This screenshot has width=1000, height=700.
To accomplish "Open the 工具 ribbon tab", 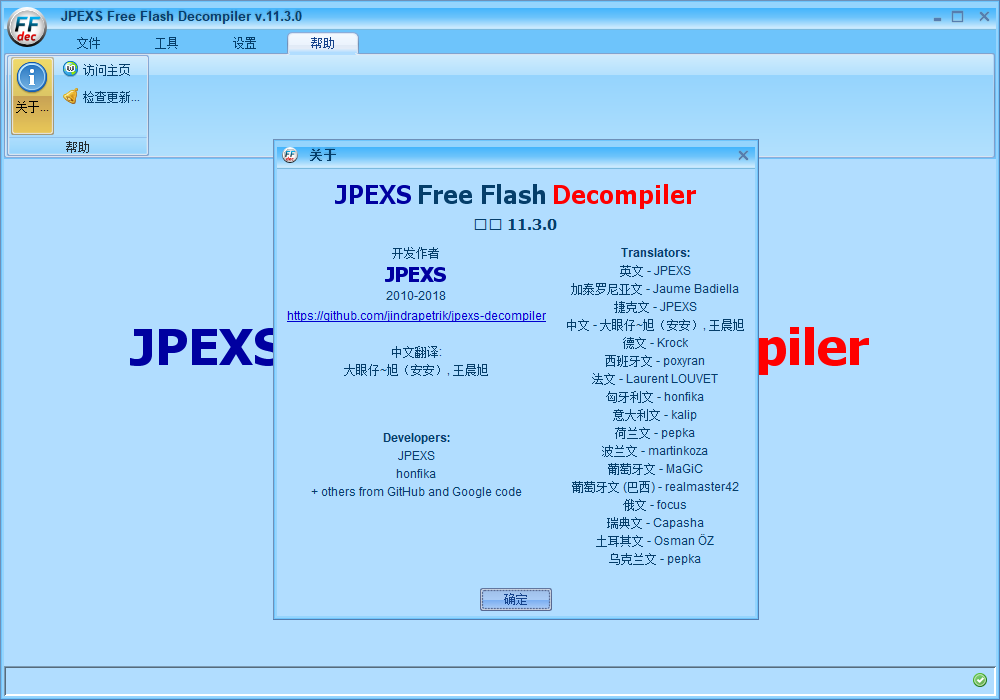I will 166,43.
